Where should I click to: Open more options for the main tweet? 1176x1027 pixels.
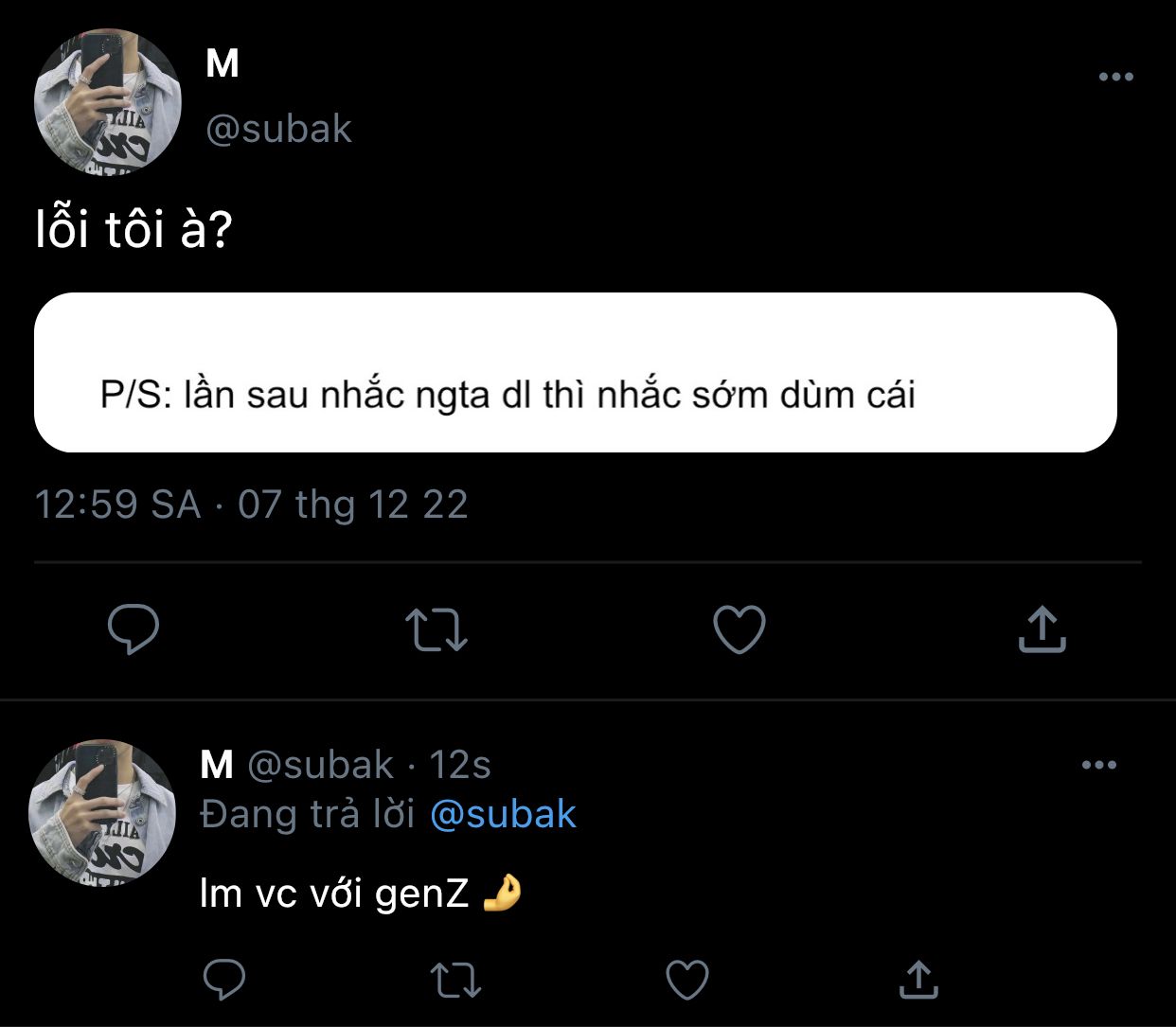click(x=1115, y=77)
